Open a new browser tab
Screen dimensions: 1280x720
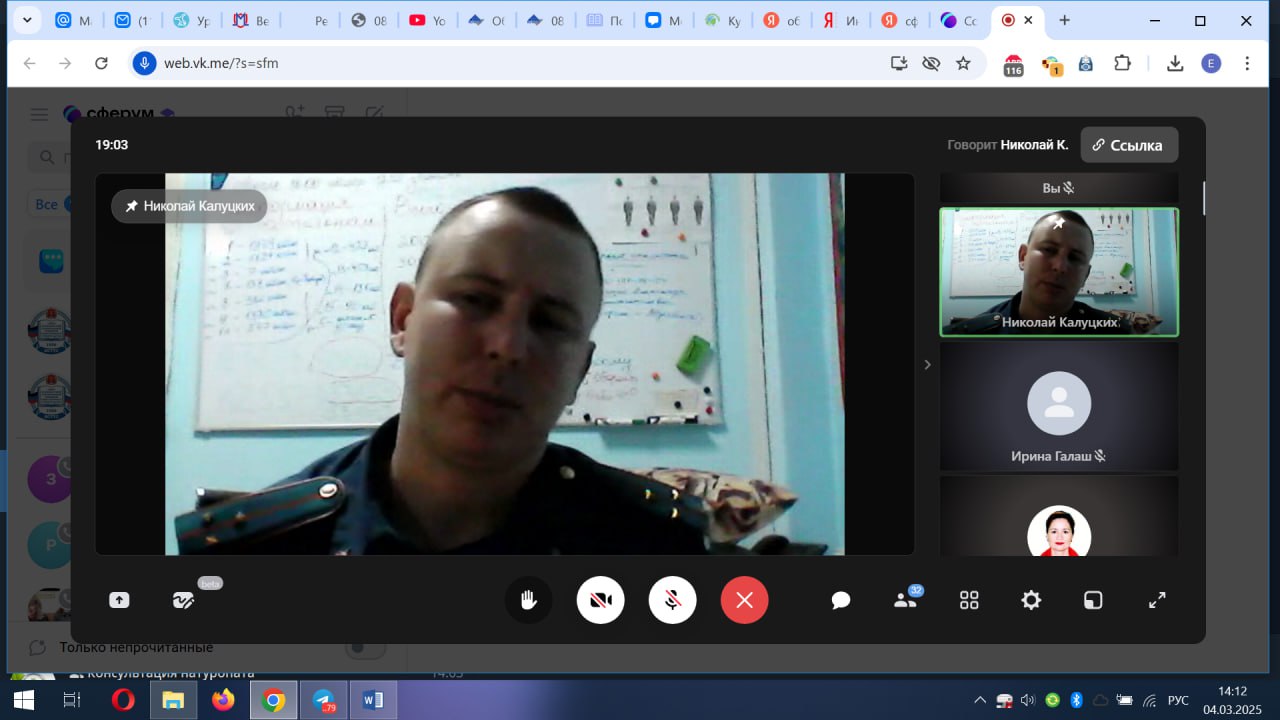pyautogui.click(x=1064, y=20)
